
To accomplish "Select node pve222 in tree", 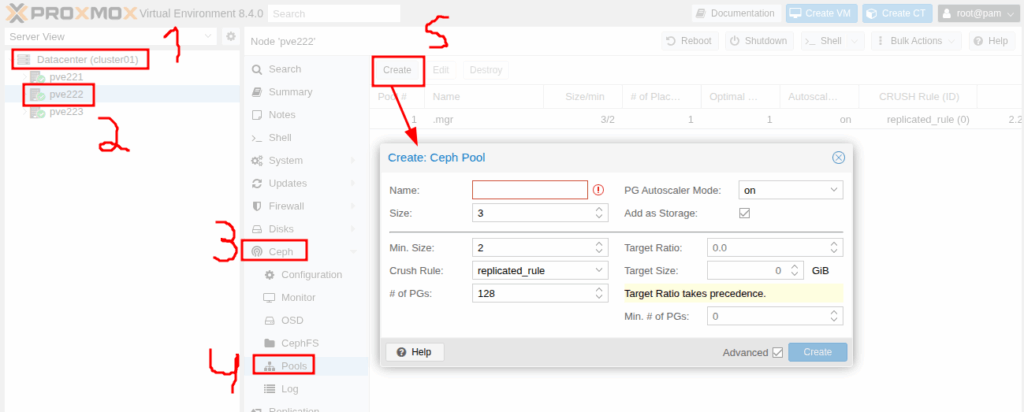I will click(66, 94).
